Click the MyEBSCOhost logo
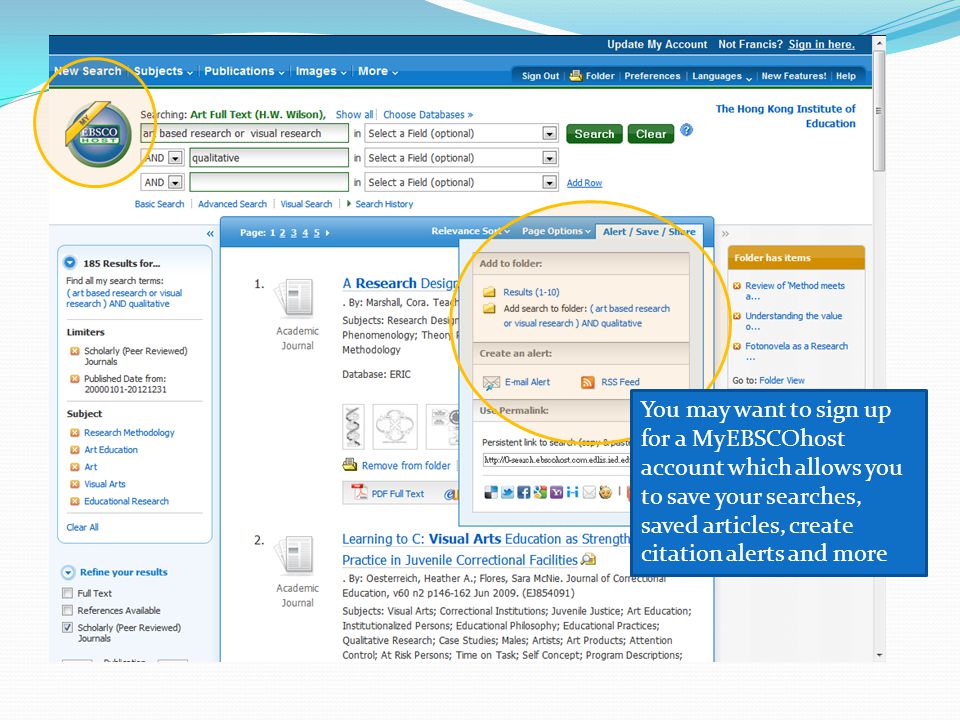The image size is (960, 720). pos(99,134)
